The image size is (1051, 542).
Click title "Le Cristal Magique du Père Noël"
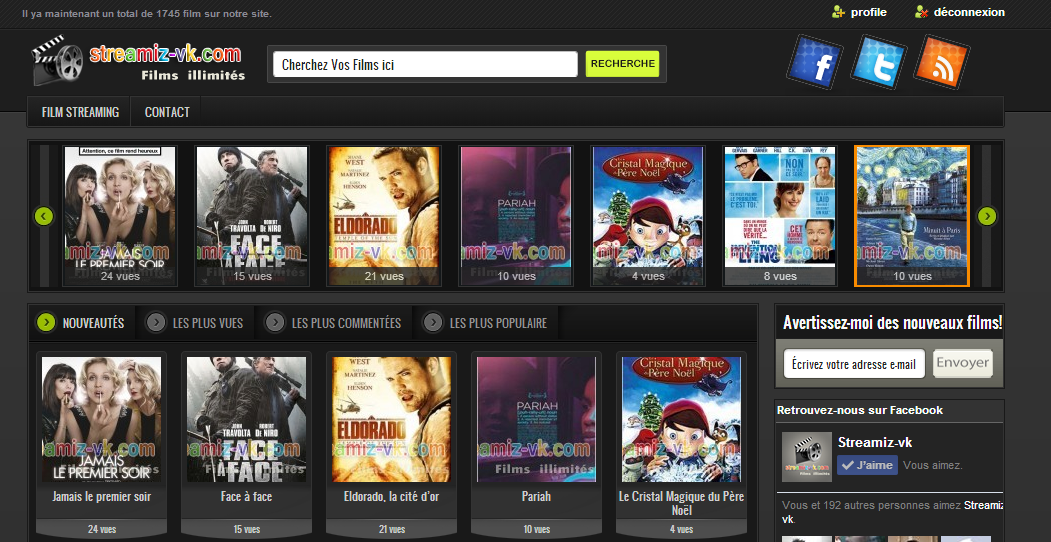tap(682, 503)
